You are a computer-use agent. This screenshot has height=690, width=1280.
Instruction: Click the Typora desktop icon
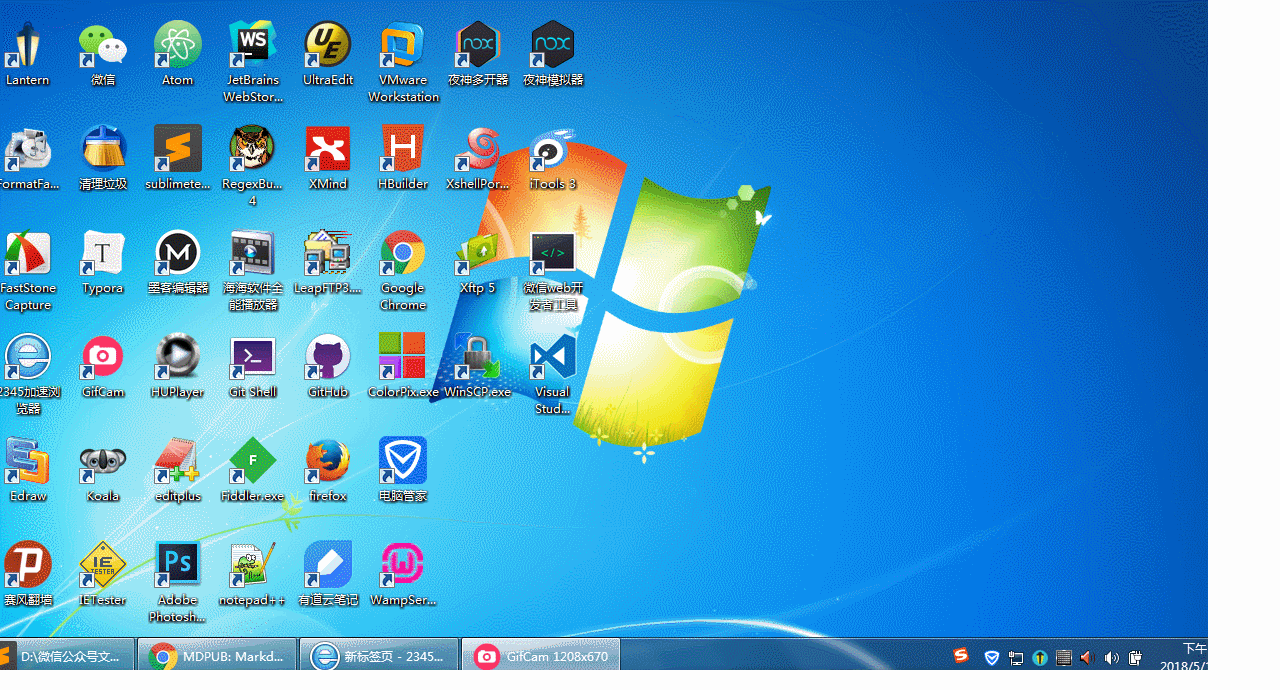click(103, 262)
